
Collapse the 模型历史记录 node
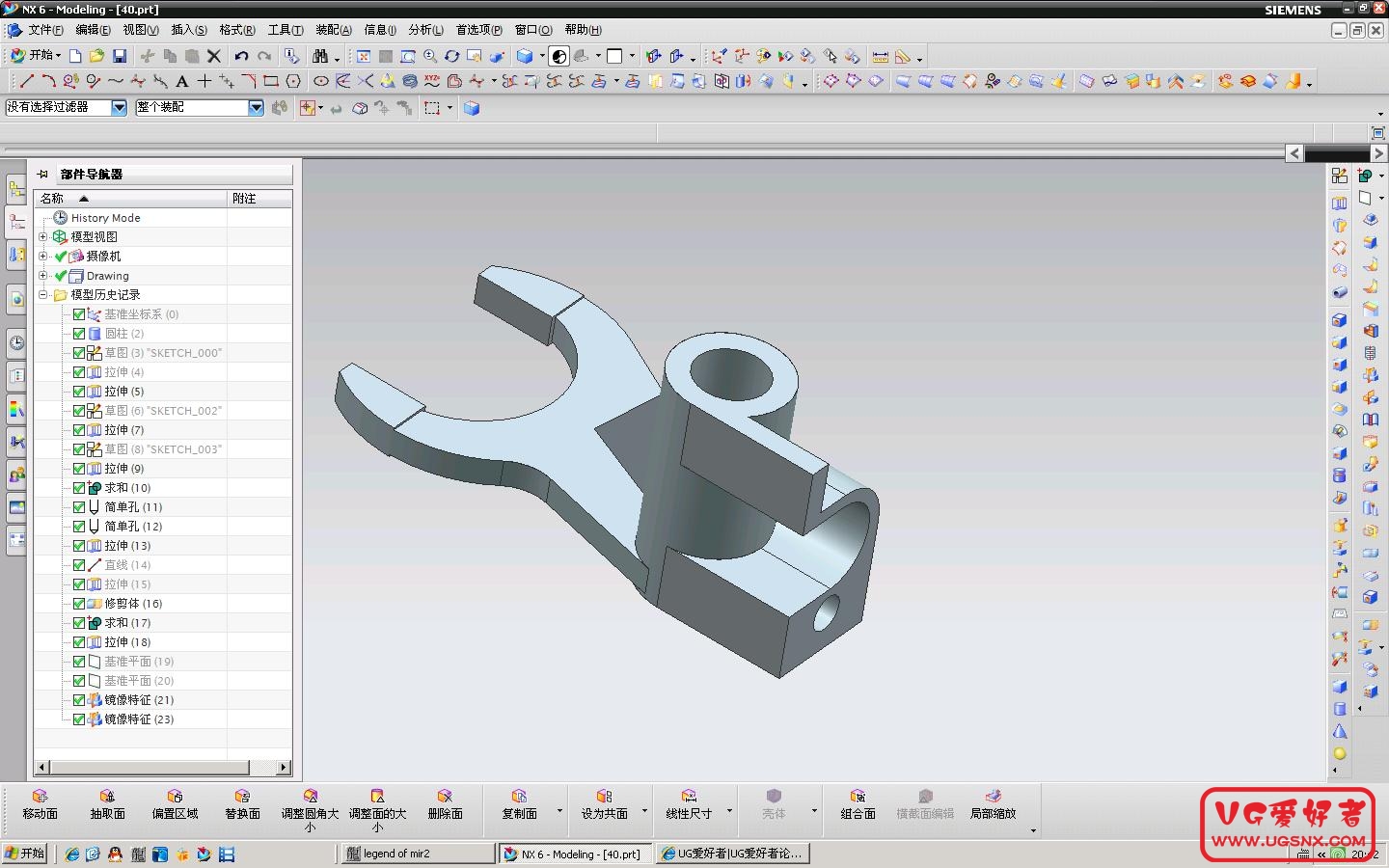(42, 294)
